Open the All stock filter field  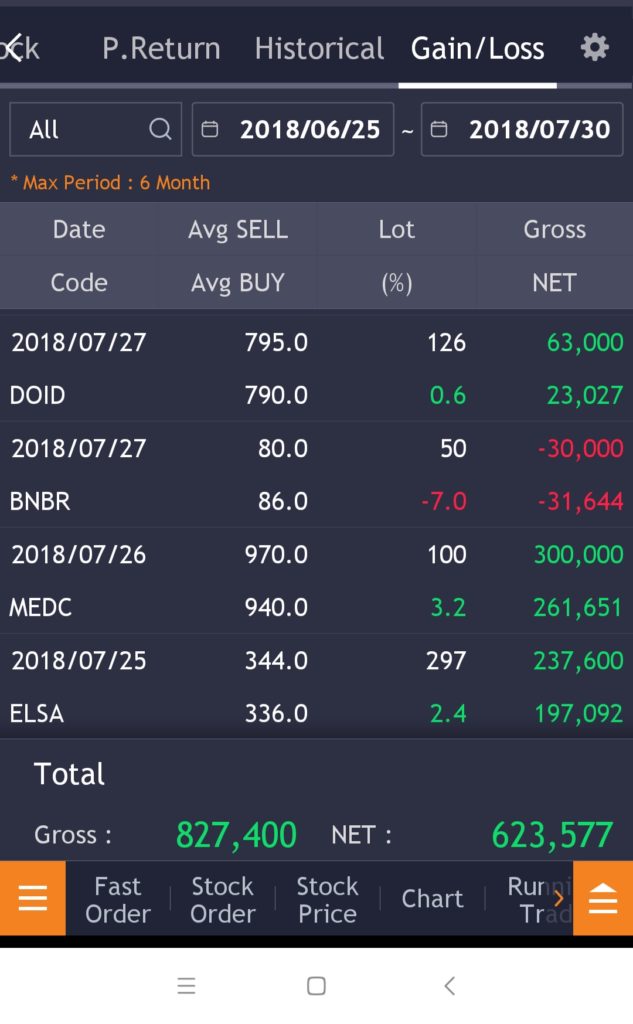[80, 129]
